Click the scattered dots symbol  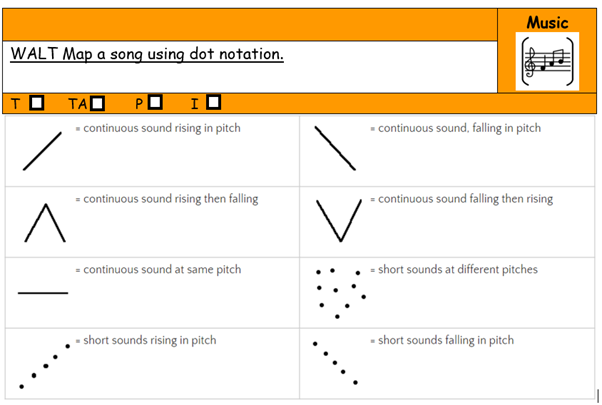coord(338,290)
